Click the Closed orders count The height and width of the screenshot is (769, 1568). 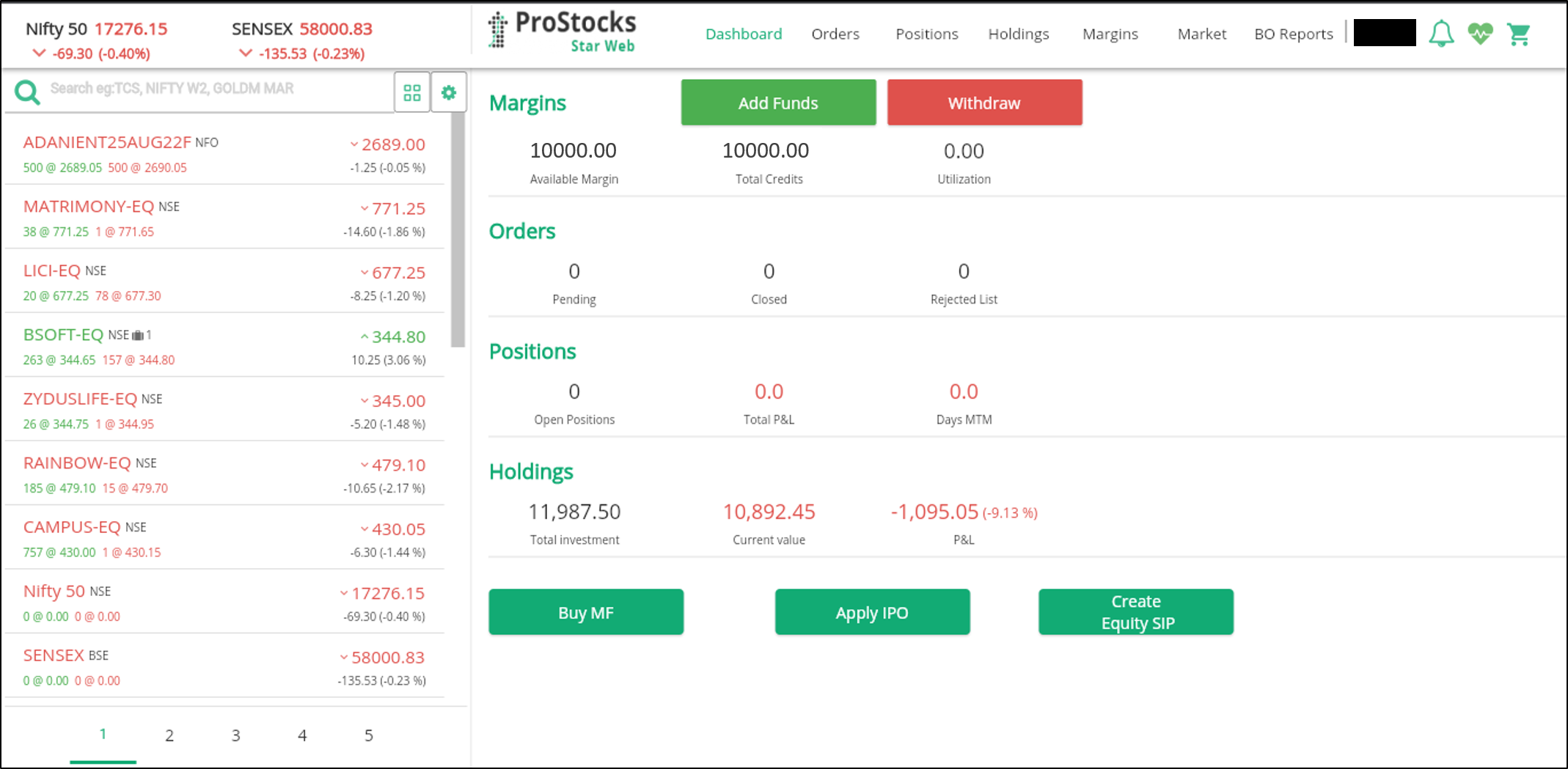pyautogui.click(x=769, y=271)
